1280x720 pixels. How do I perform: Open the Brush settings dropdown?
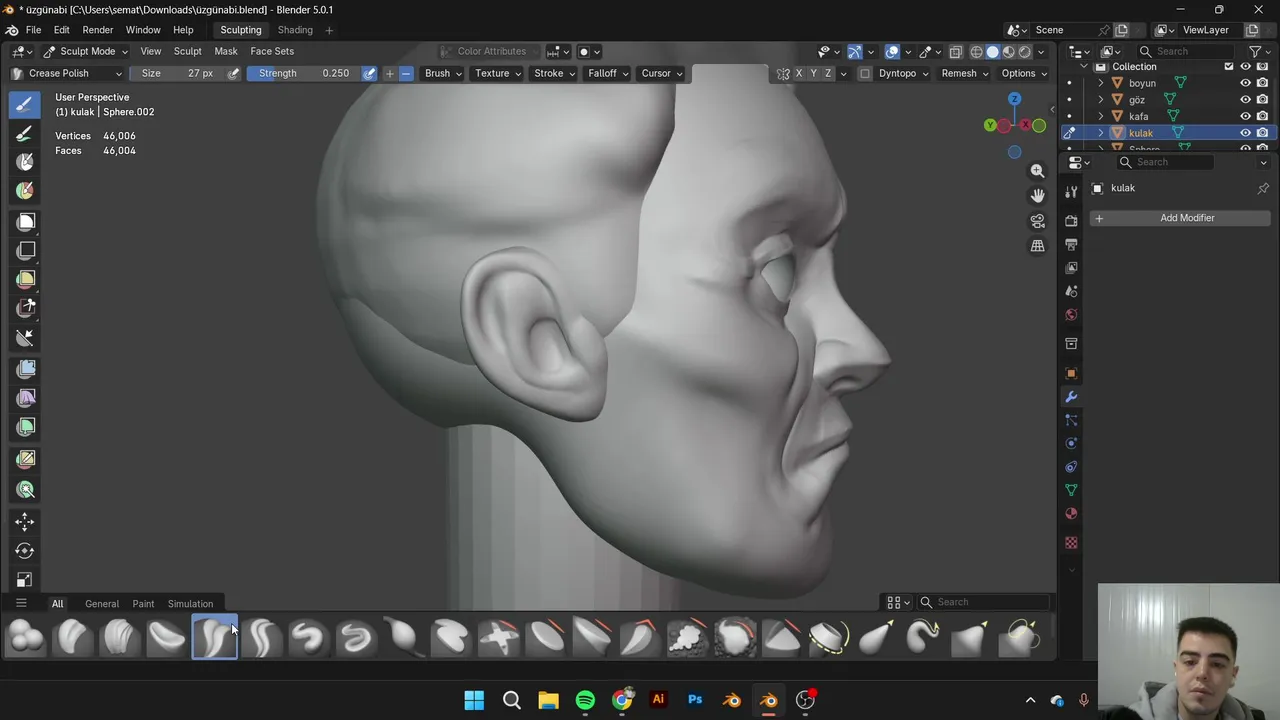tap(443, 73)
